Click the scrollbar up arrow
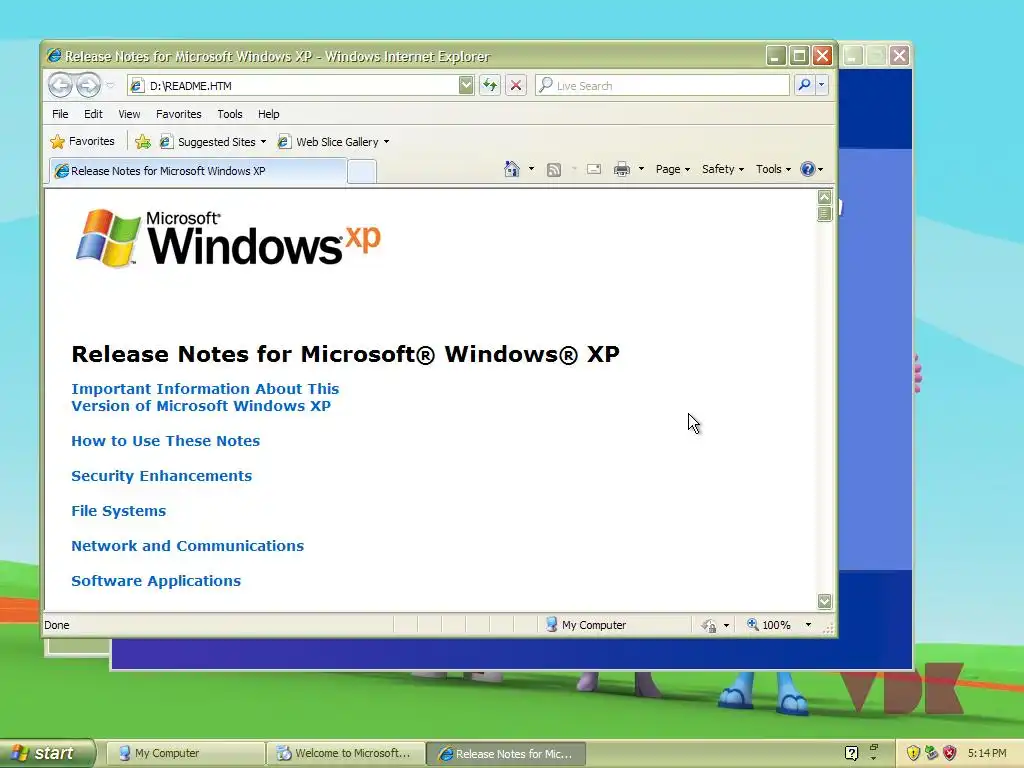Image resolution: width=1024 pixels, height=768 pixels. (824, 197)
